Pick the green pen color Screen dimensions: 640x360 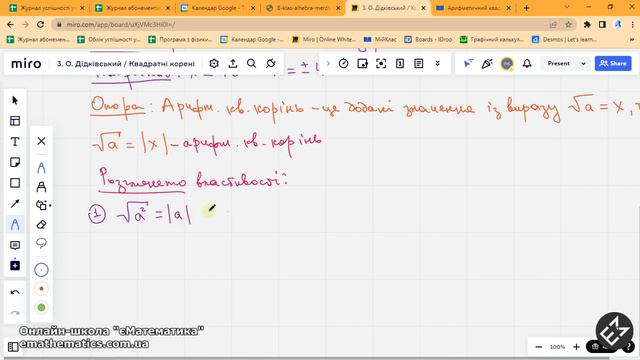pos(41,307)
